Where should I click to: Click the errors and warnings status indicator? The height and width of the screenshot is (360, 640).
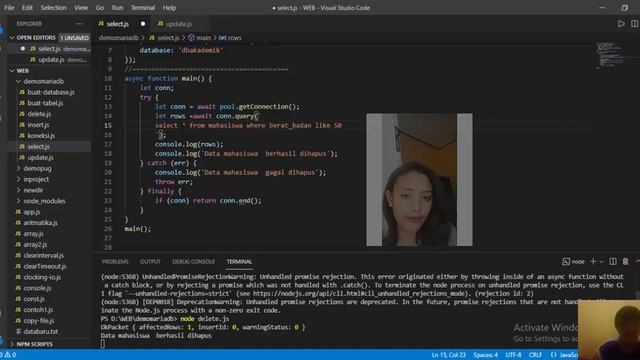(x=9, y=355)
